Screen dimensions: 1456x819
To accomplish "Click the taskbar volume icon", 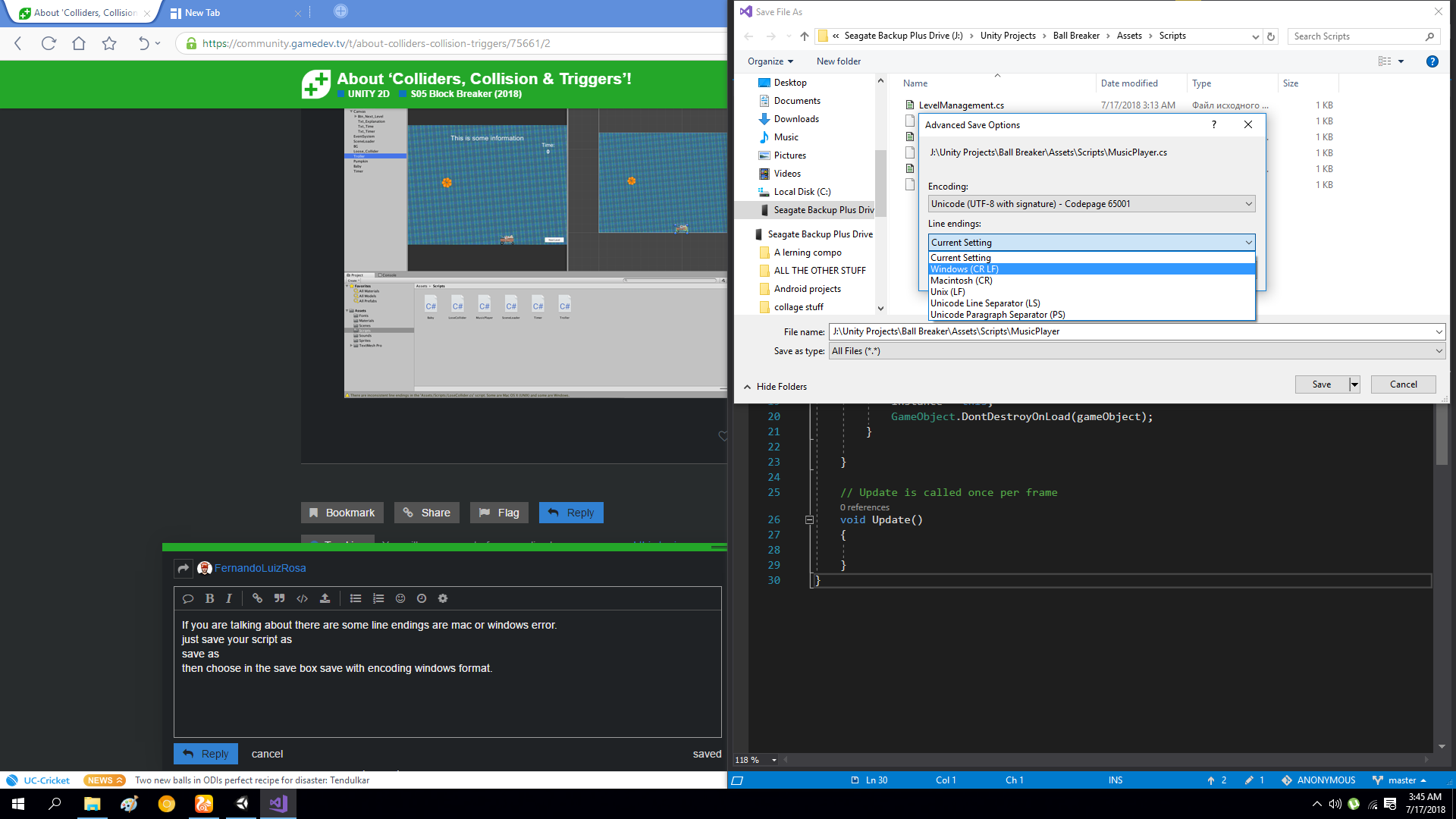I will (1335, 804).
